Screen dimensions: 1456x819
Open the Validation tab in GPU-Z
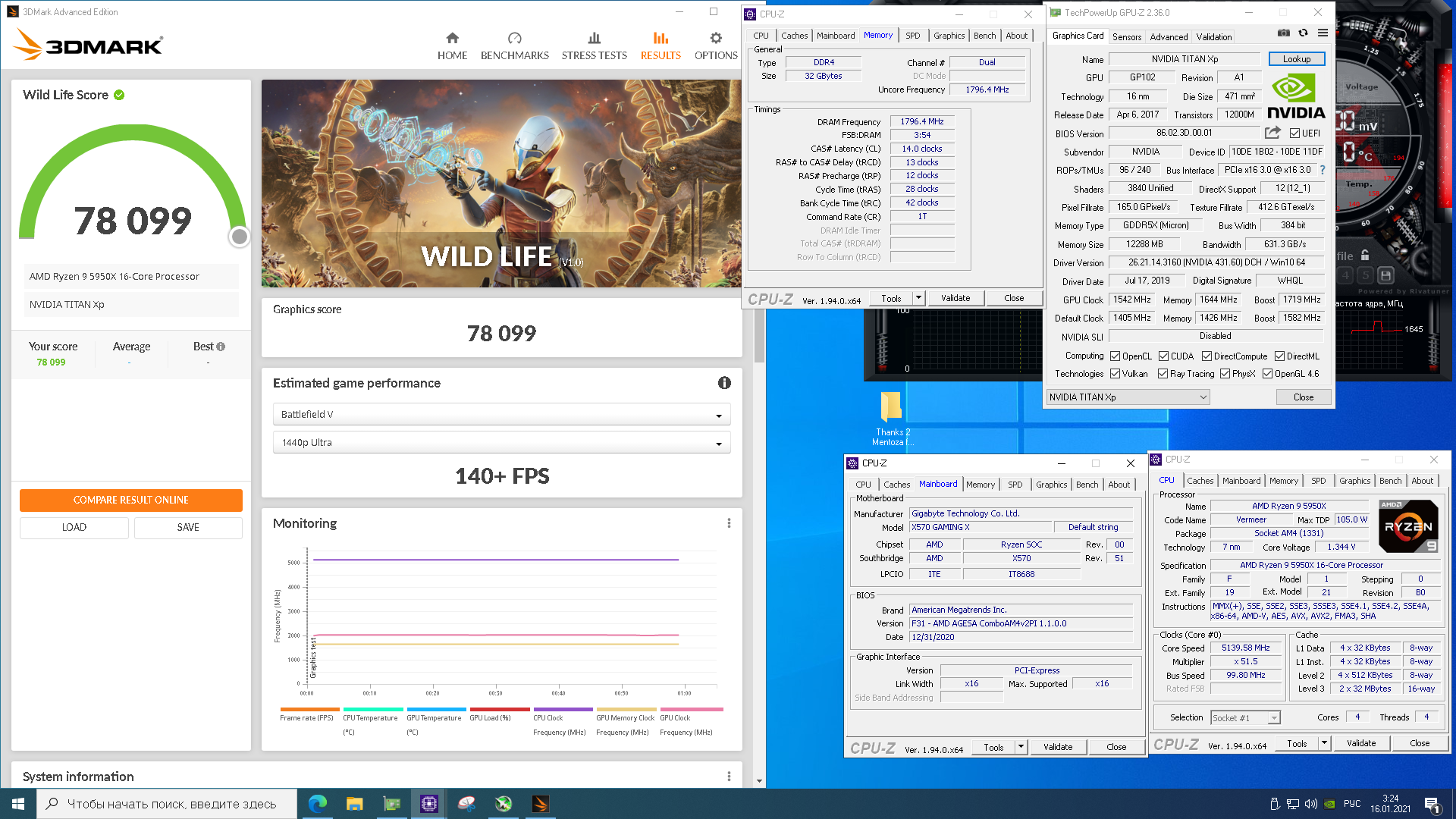[1213, 36]
